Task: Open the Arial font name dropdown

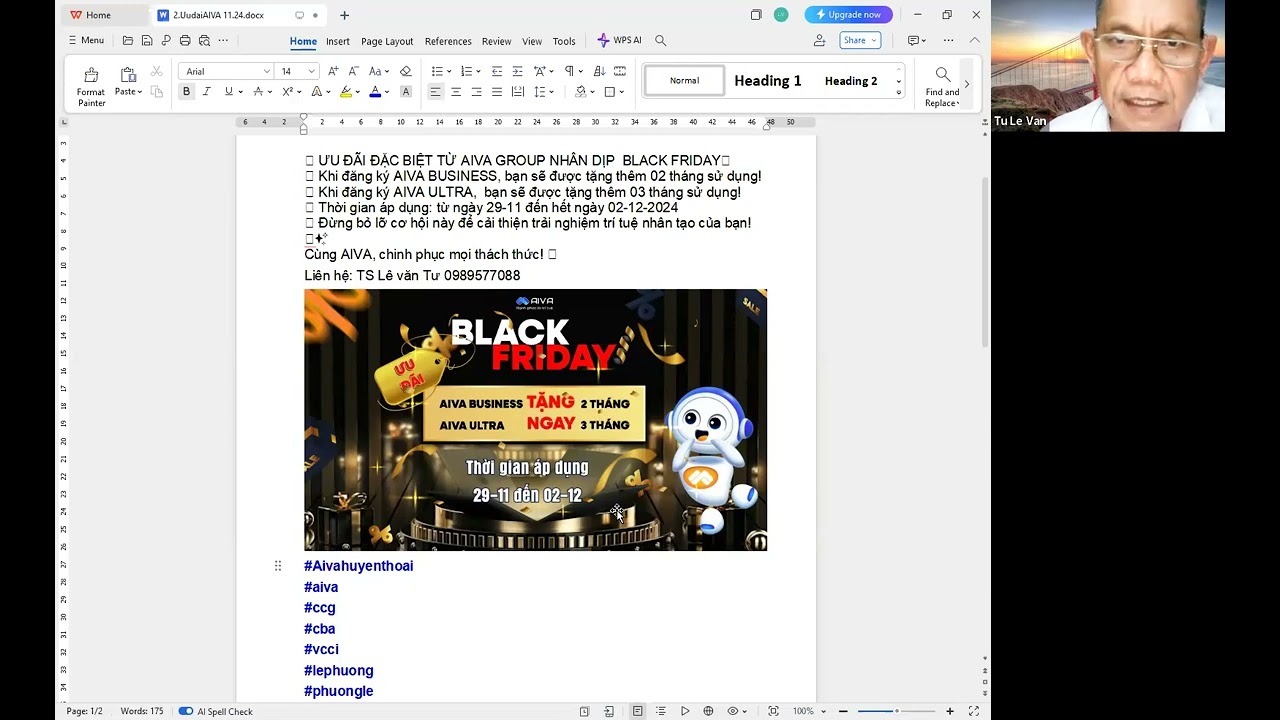Action: coord(266,72)
